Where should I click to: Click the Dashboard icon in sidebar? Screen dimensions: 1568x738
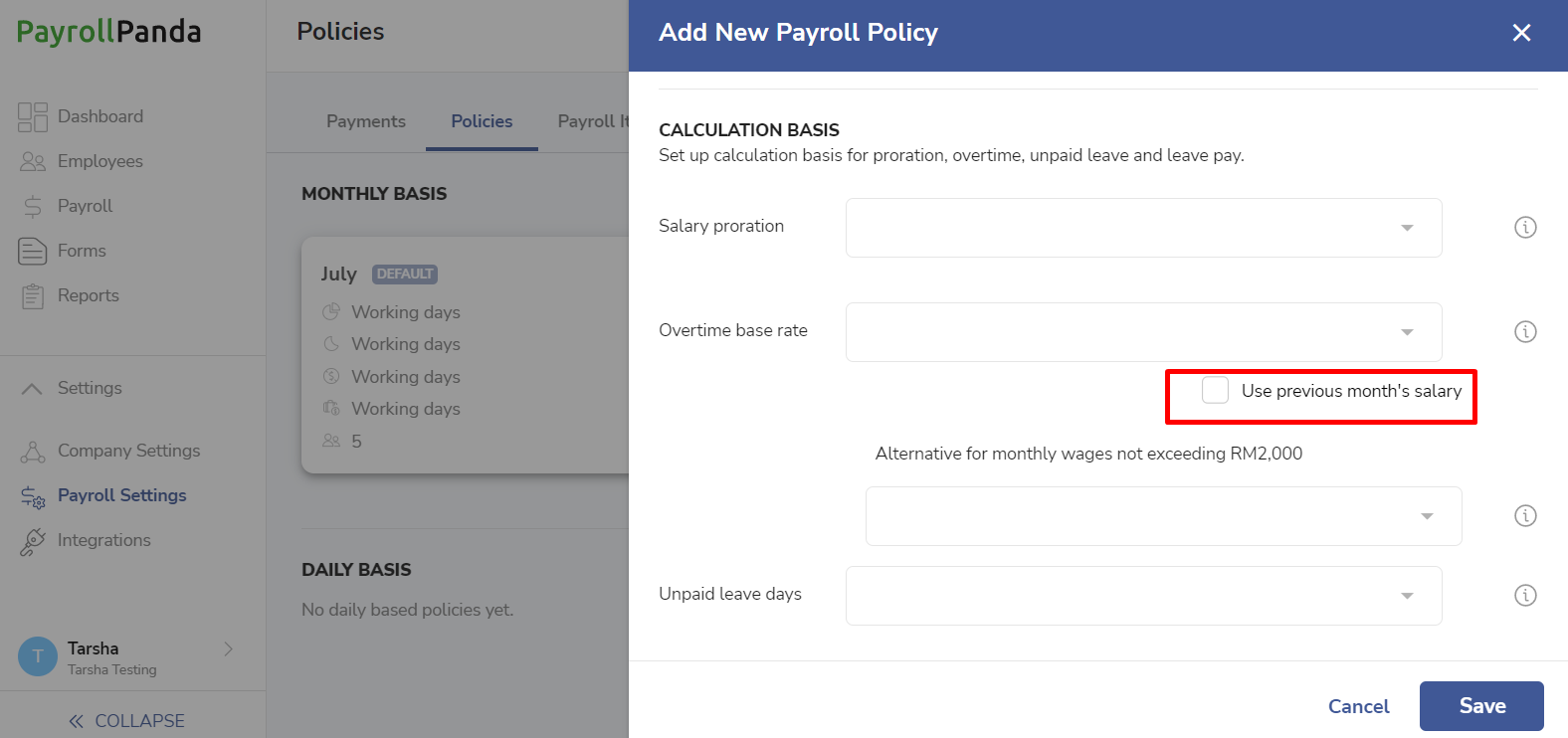[33, 116]
